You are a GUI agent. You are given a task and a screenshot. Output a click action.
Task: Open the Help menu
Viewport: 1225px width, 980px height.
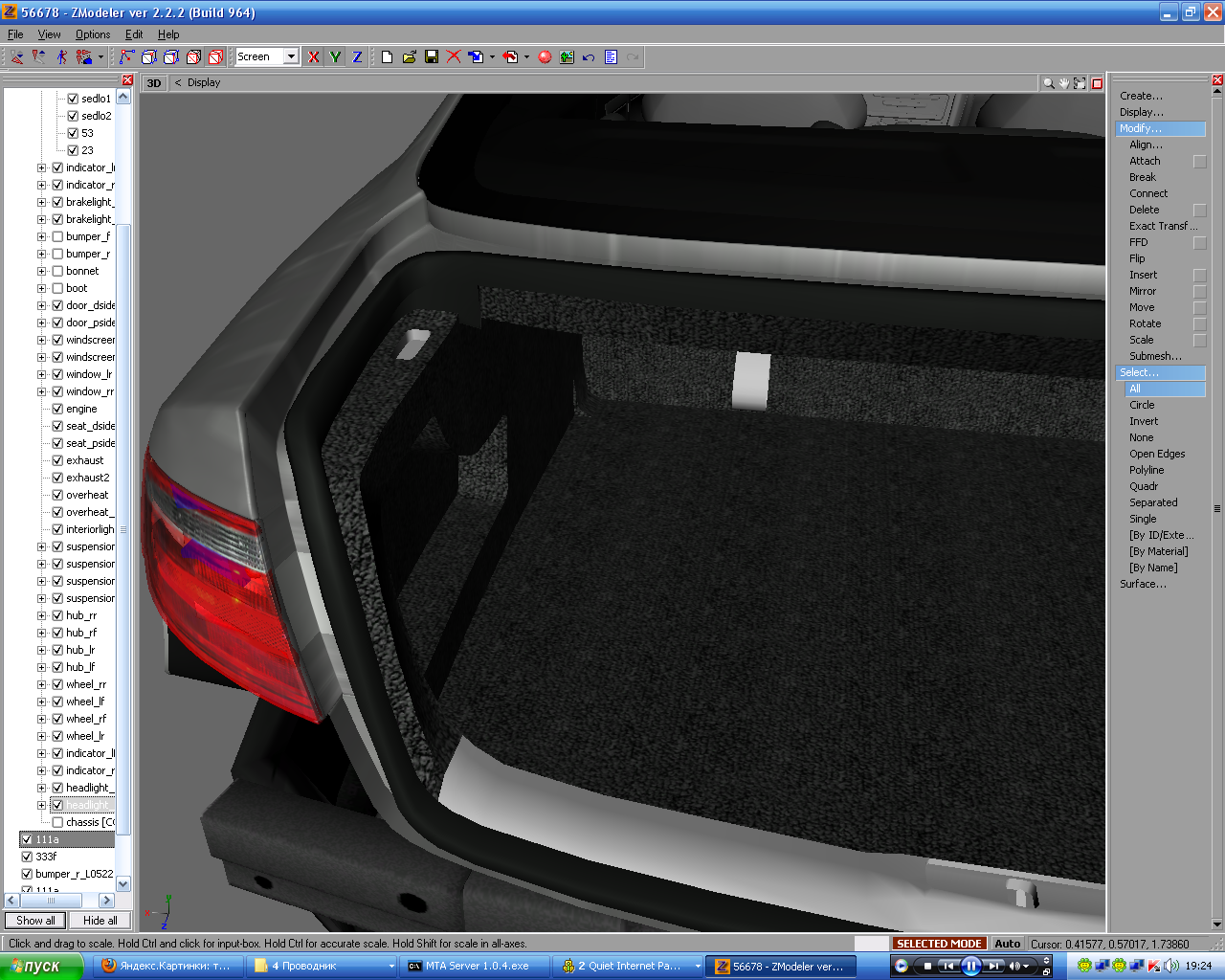tap(168, 34)
